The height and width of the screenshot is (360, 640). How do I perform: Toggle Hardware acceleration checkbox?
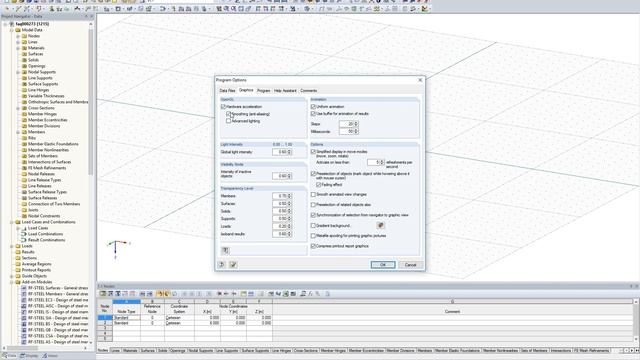coord(223,107)
